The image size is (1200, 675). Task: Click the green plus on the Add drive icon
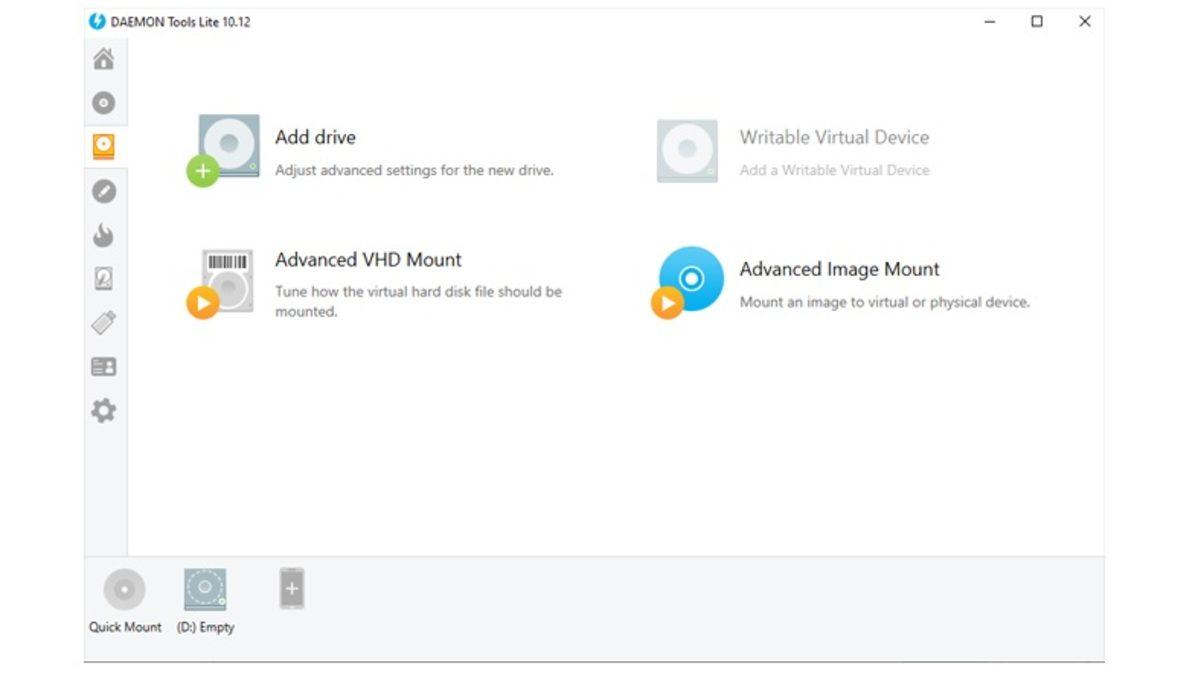click(202, 172)
